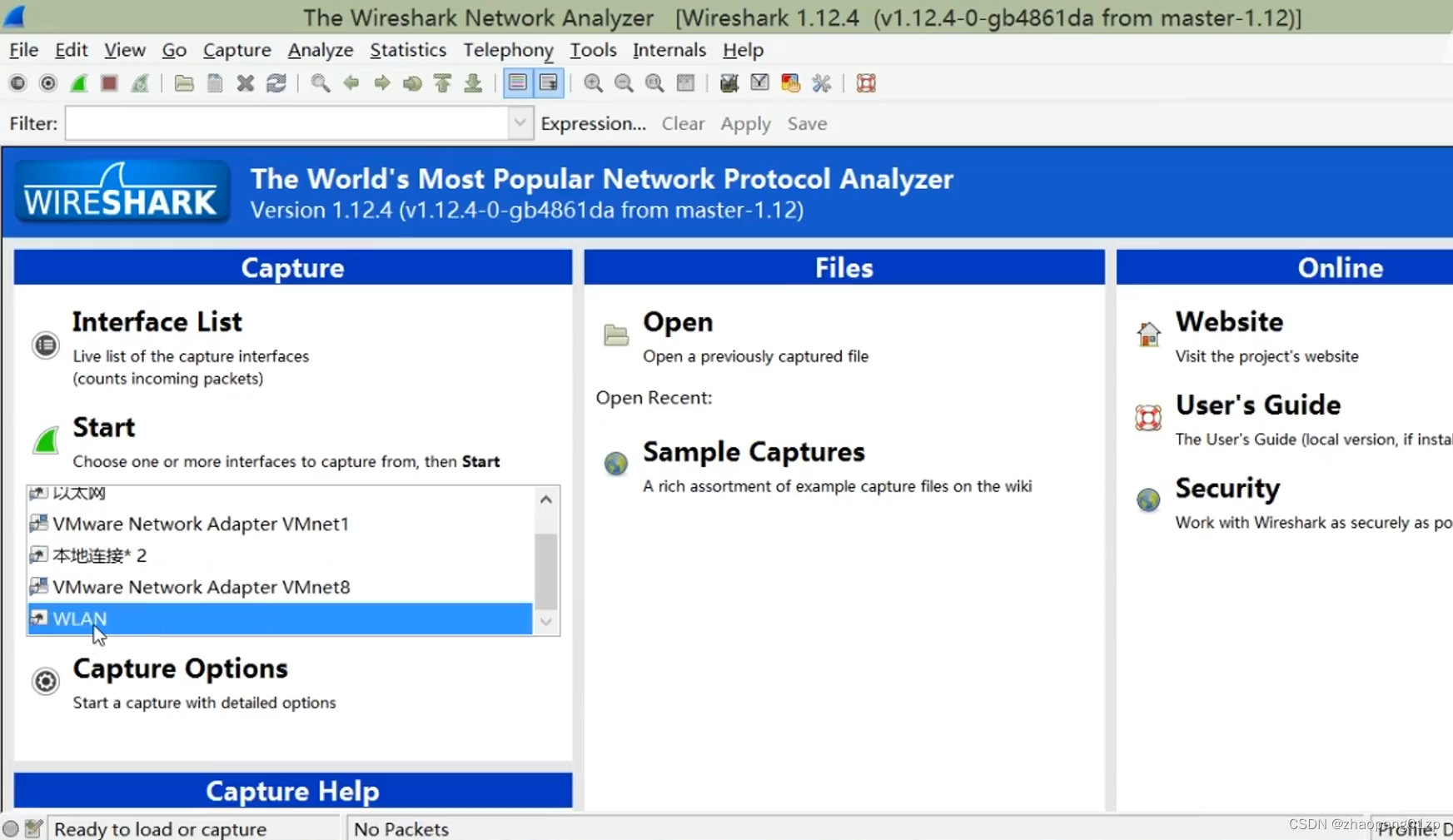Open Capture Options link
Viewport: 1453px width, 840px height.
pyautogui.click(x=181, y=669)
